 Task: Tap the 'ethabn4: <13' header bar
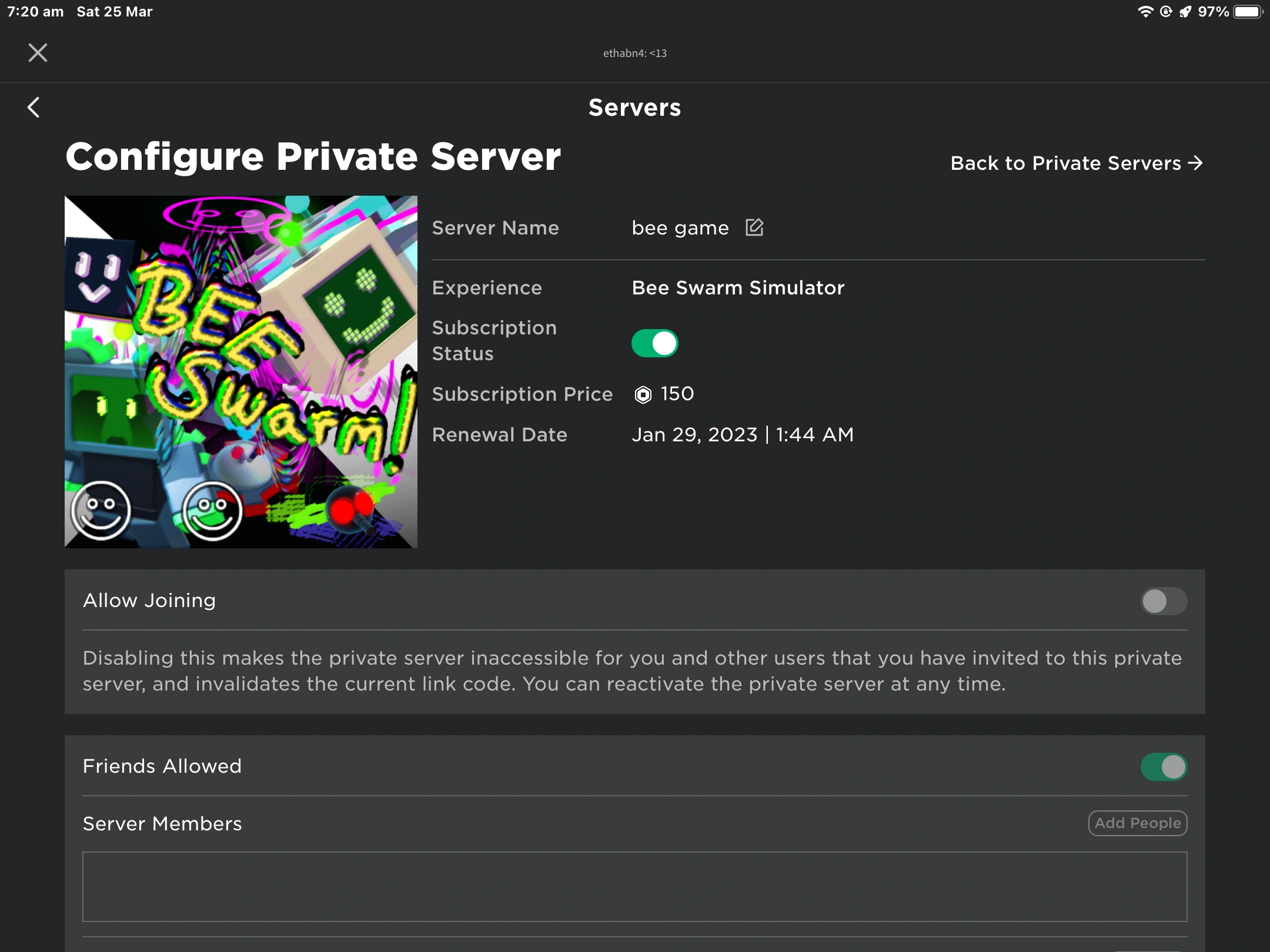tap(634, 52)
